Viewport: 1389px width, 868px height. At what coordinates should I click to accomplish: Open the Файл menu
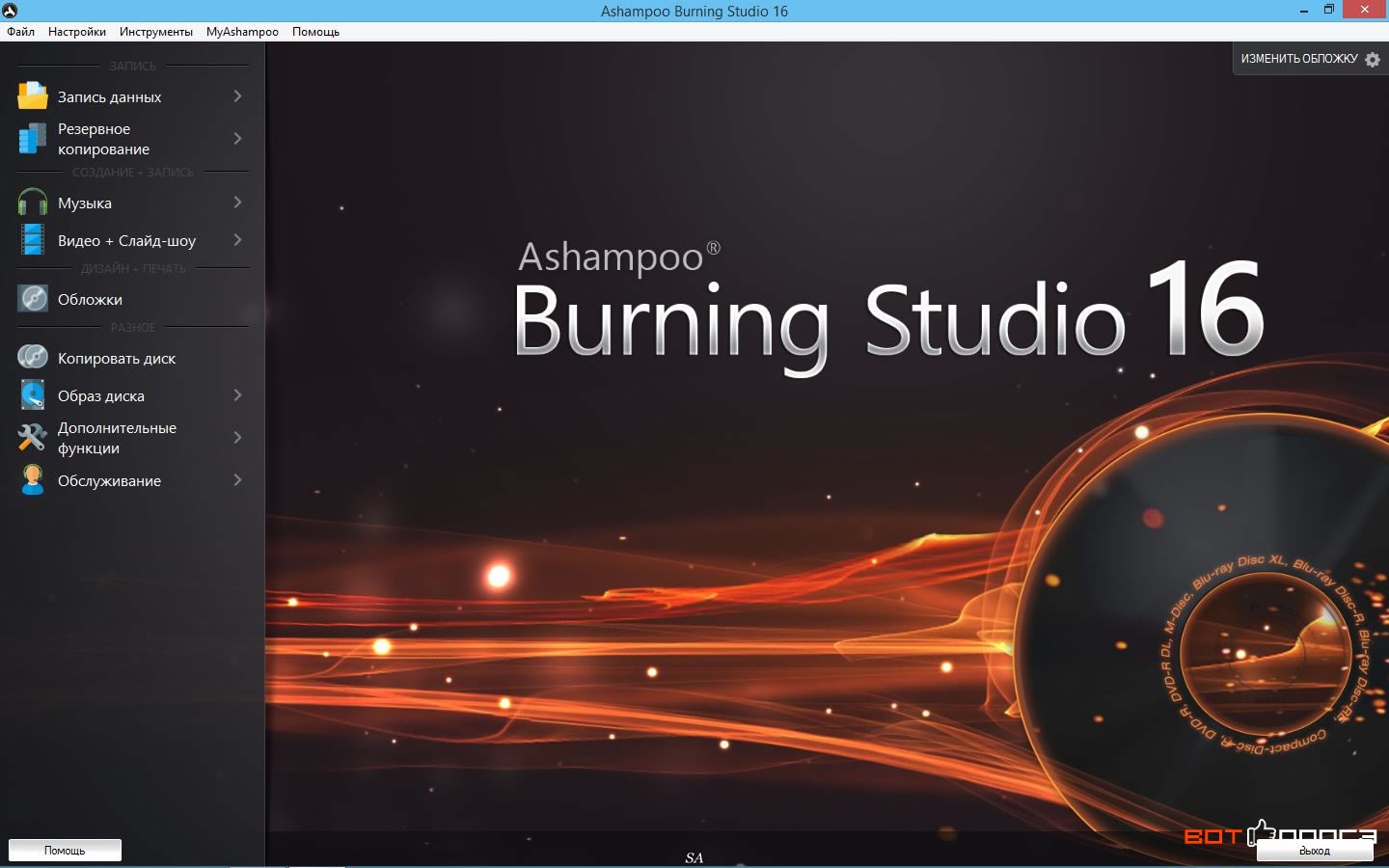pos(20,32)
